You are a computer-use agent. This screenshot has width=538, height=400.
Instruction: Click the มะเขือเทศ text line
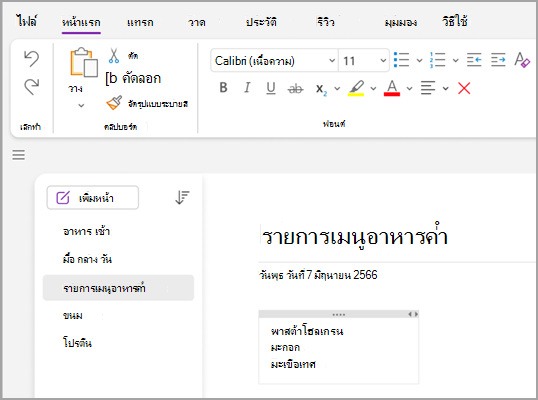point(293,364)
